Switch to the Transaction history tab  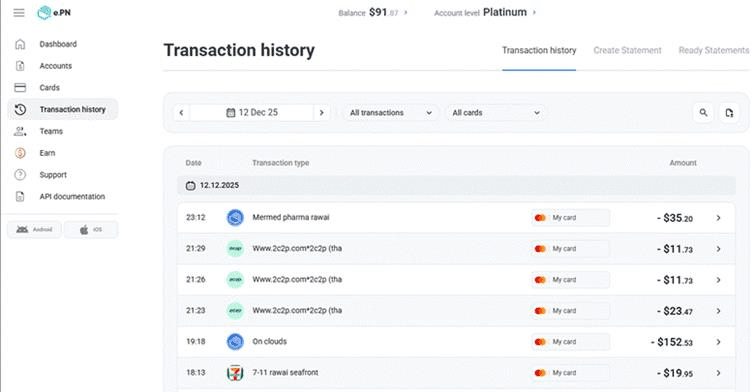pos(539,50)
